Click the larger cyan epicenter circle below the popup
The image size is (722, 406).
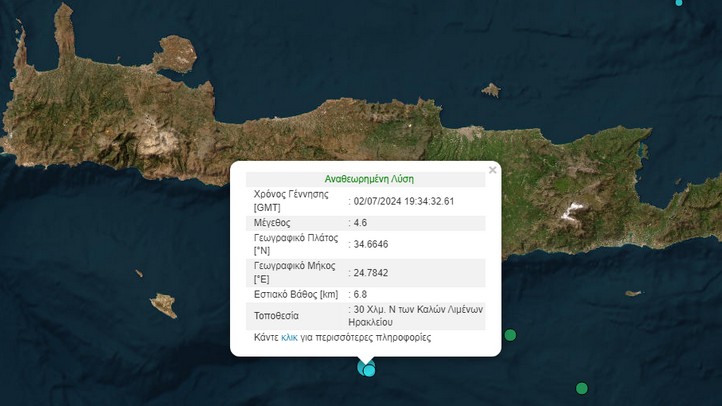coord(364,367)
